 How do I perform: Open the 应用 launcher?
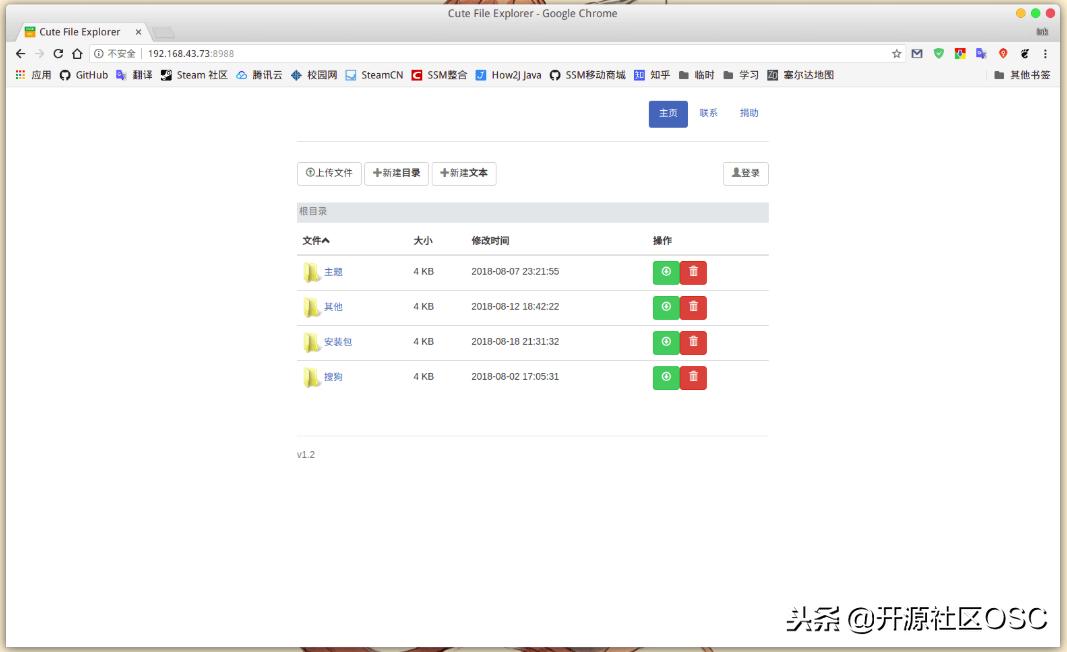tap(40, 74)
